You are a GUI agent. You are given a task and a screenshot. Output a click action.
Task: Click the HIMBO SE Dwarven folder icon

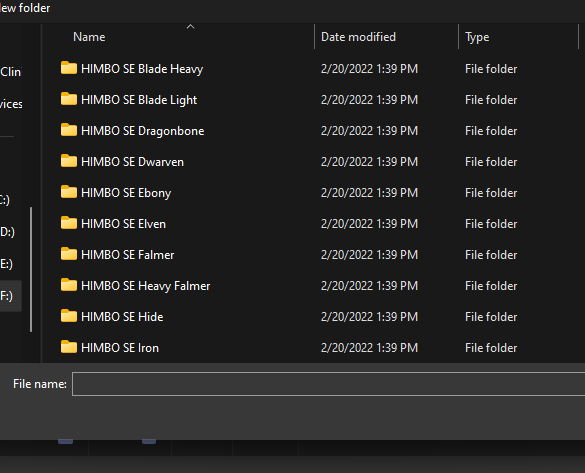(x=69, y=161)
